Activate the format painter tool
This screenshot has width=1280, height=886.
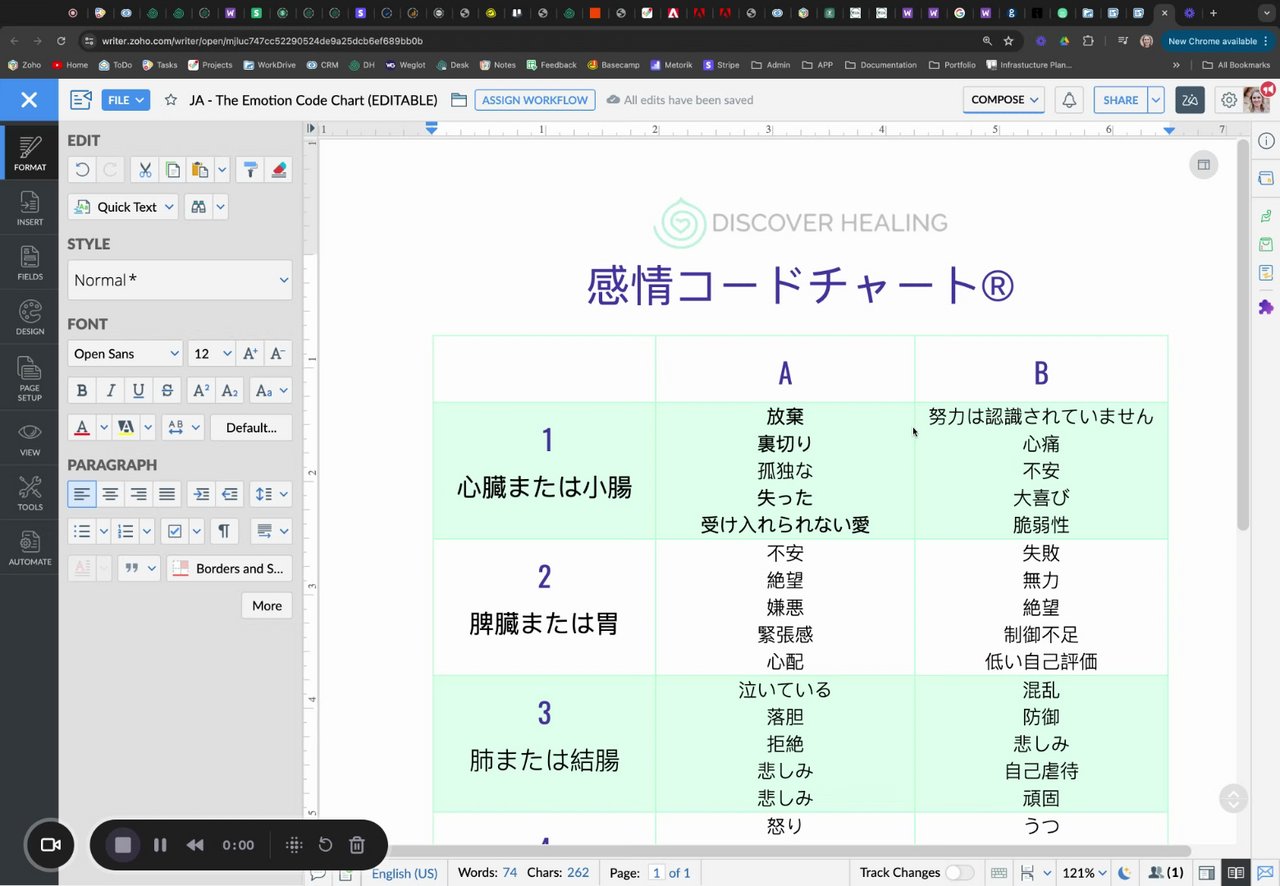click(250, 170)
